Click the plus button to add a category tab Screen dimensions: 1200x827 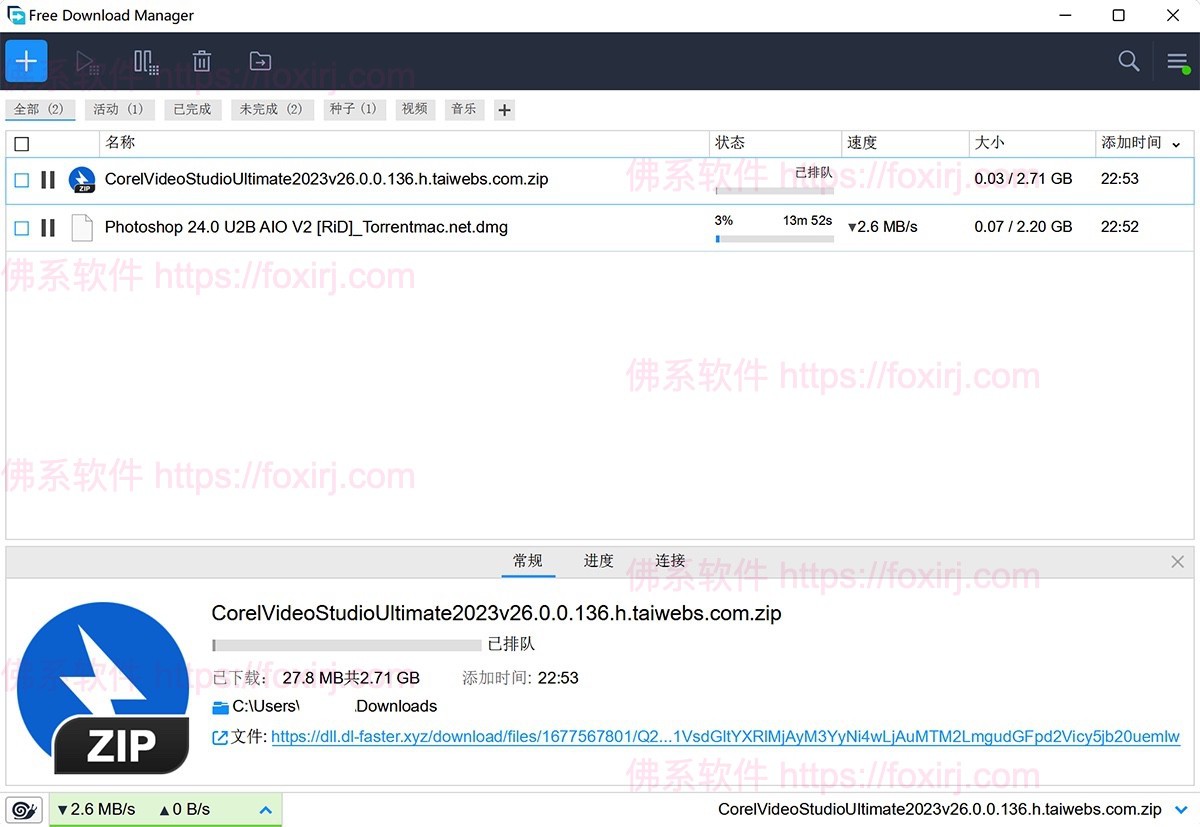click(504, 109)
